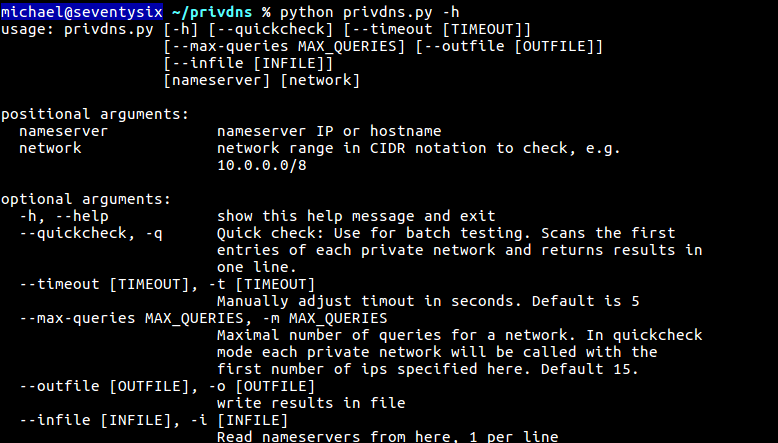
Task: Click '--max-queries MAX_QUERIES, -m MAX_QUERIES' line
Action: [203, 318]
